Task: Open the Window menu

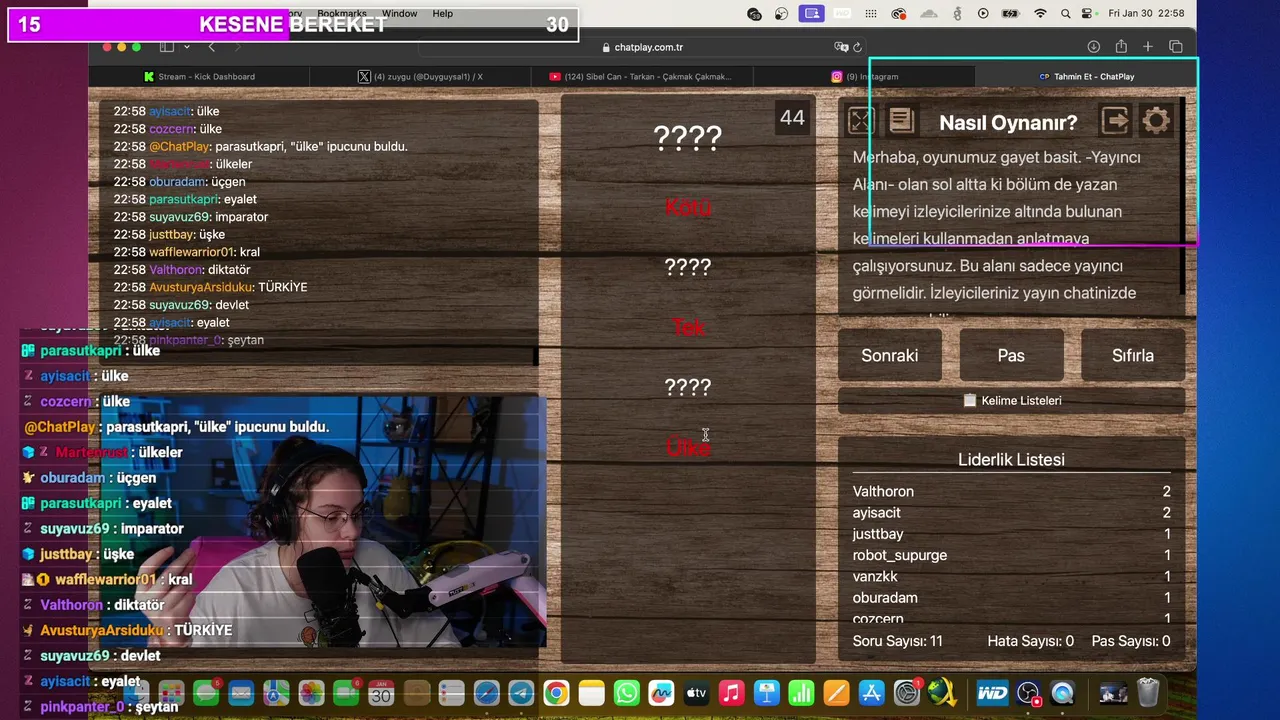Action: (x=399, y=14)
